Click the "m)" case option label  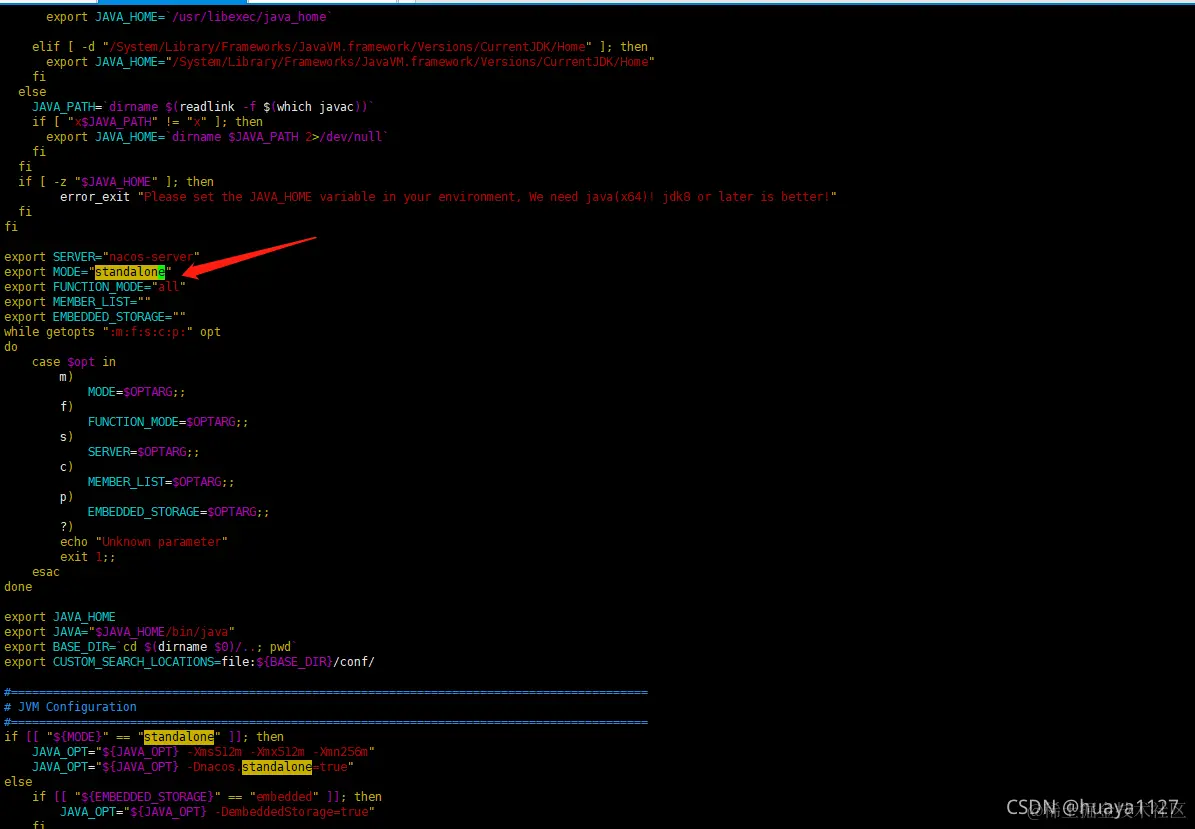67,376
